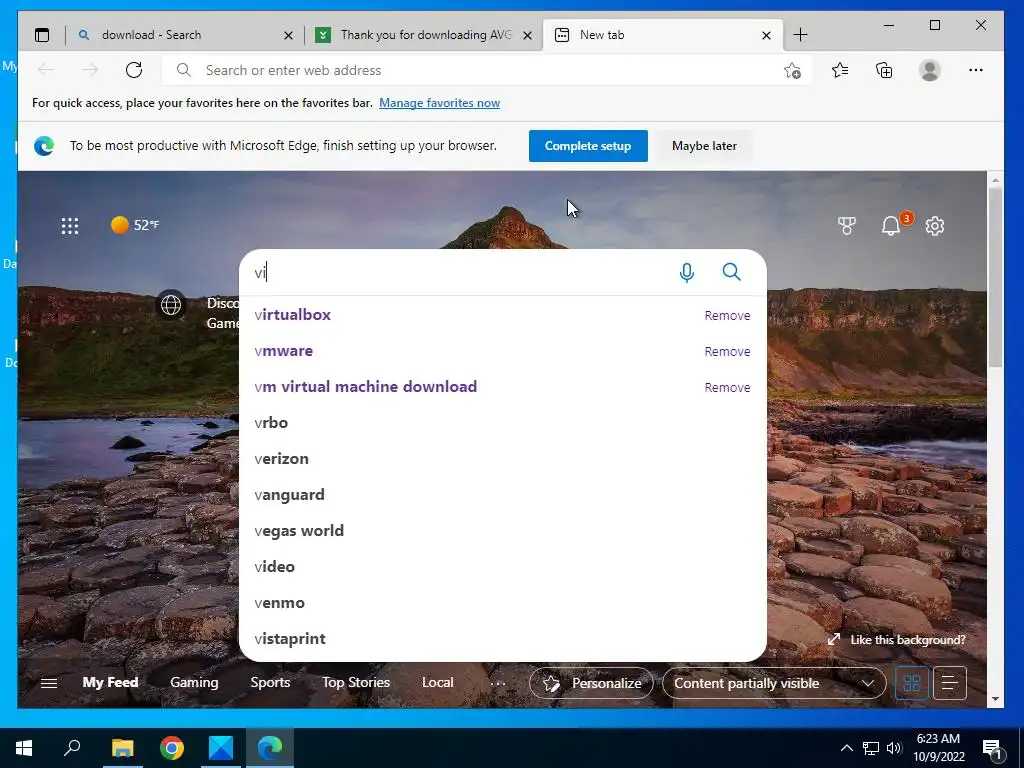
Task: Click the scrollbar down arrow
Action: coord(995,699)
